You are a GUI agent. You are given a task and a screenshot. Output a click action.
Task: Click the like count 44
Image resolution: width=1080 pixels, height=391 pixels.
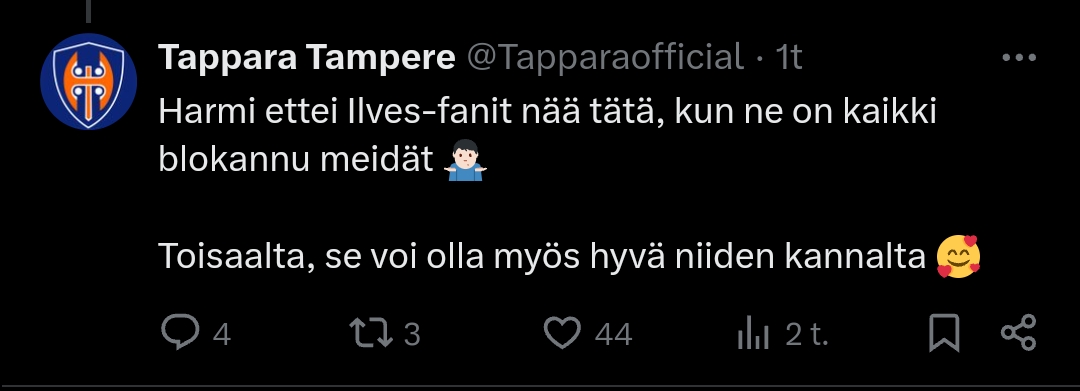613,335
